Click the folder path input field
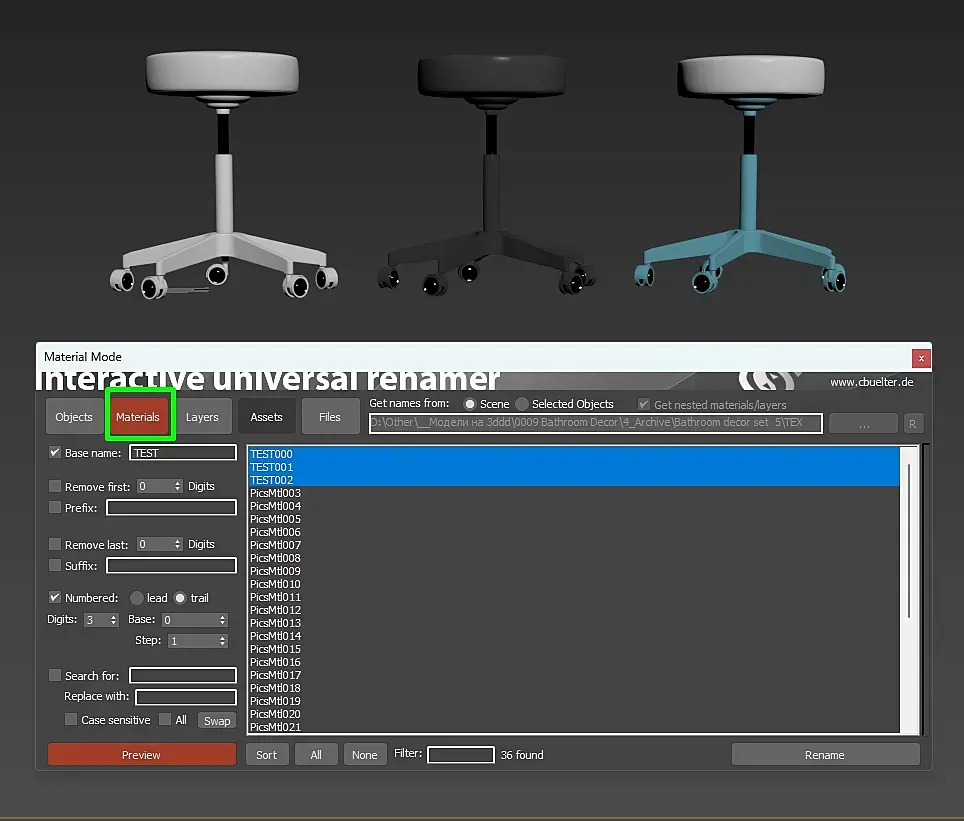This screenshot has height=821, width=964. click(595, 423)
